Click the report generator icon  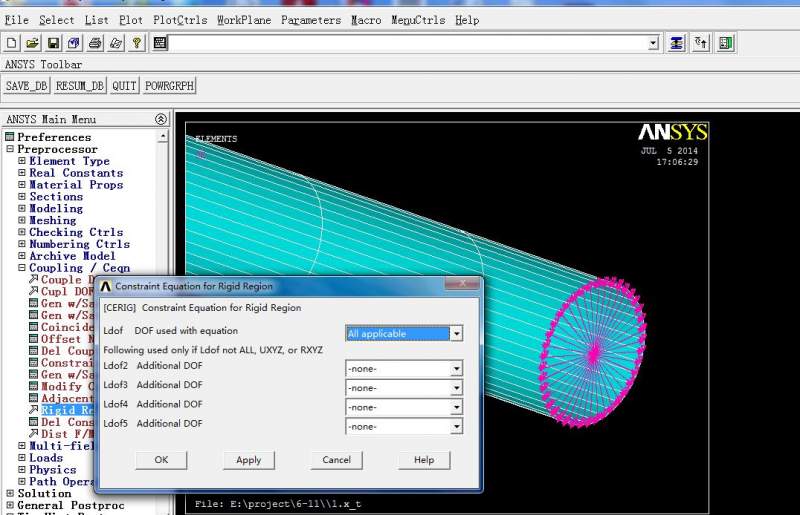point(116,43)
